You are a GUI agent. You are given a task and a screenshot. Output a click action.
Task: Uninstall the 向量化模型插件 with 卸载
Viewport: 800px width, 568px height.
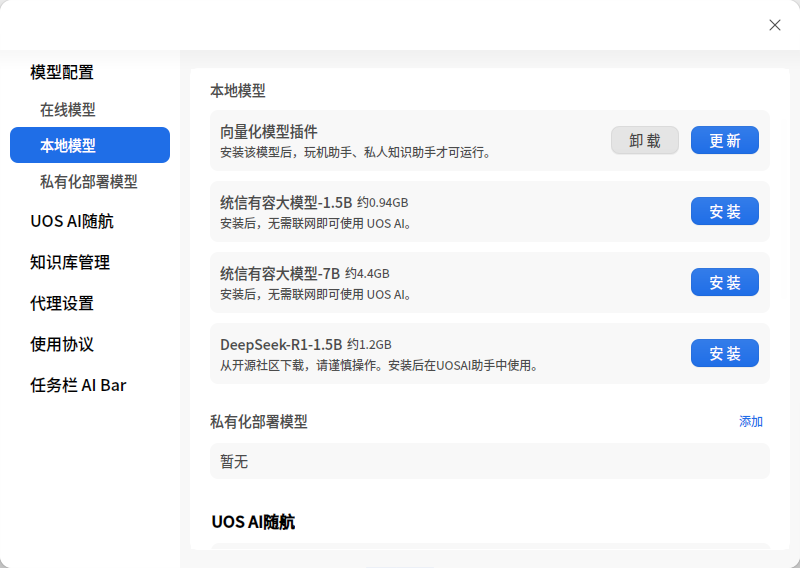[645, 140]
